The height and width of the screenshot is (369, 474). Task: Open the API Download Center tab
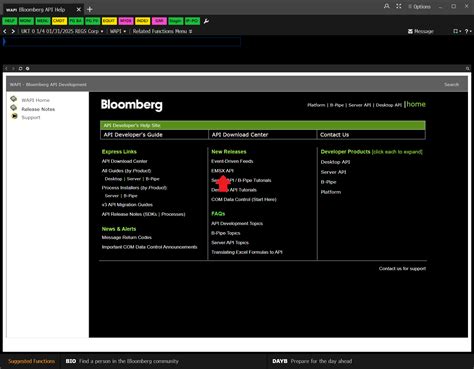point(262,135)
